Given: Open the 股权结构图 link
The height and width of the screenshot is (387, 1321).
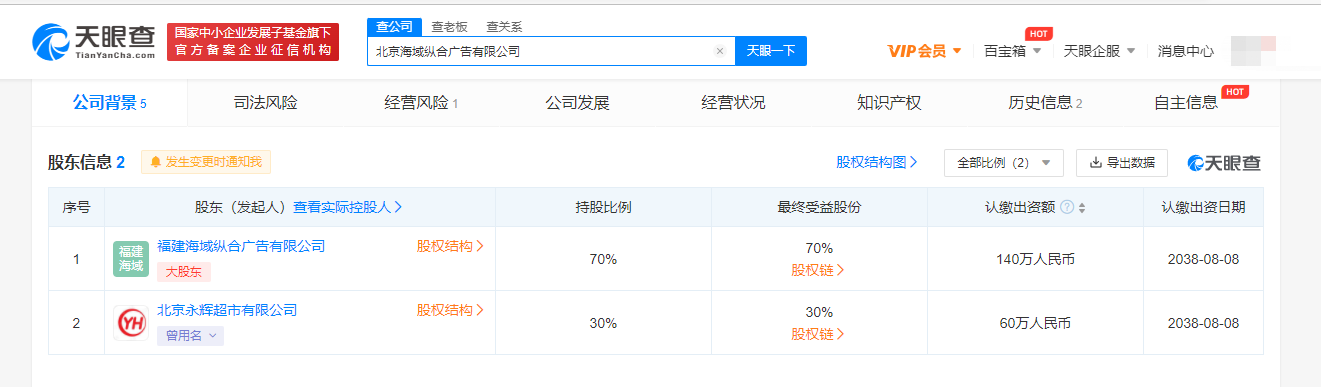Looking at the screenshot, I should pyautogui.click(x=877, y=162).
